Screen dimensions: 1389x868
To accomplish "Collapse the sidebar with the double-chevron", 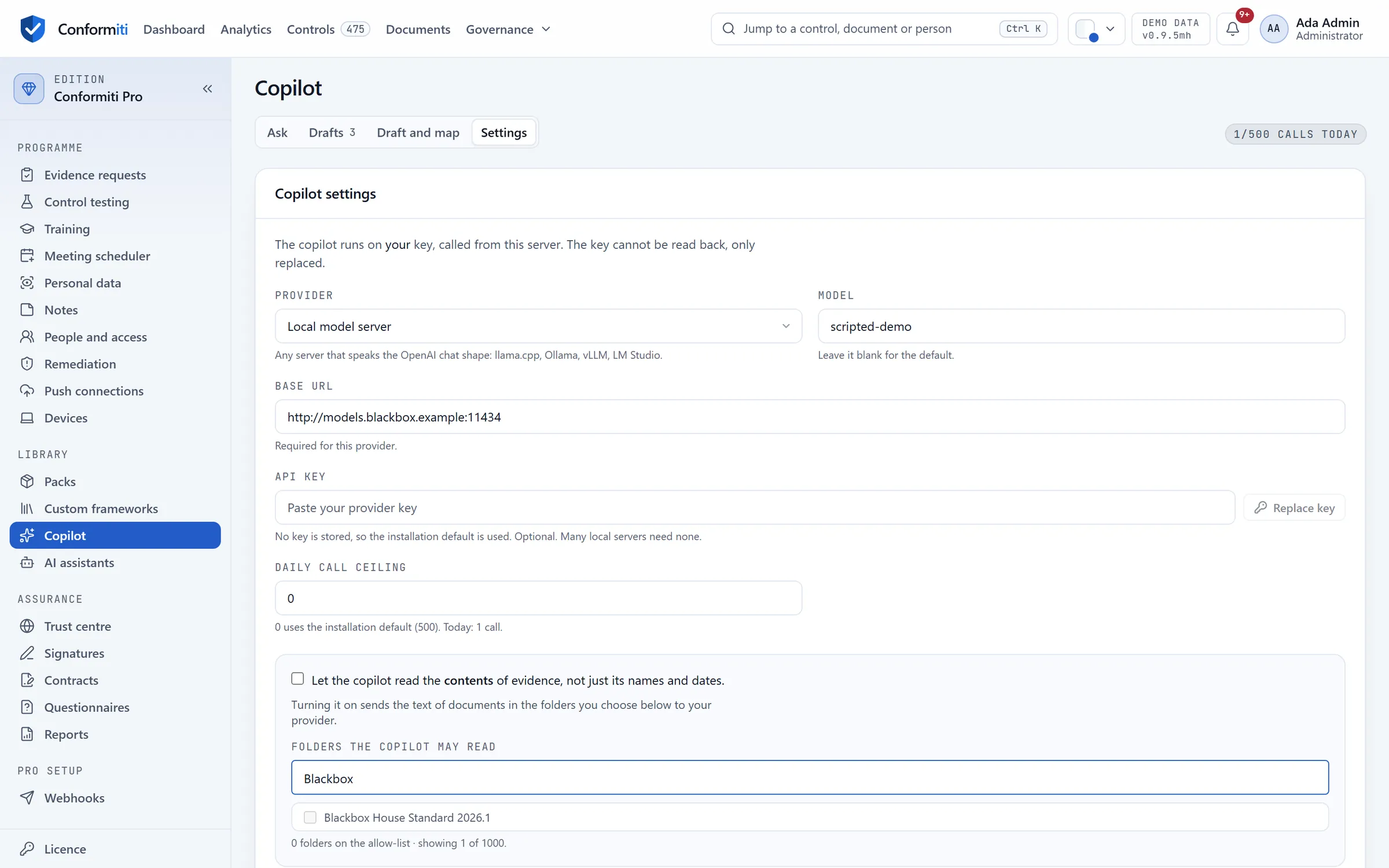I will point(207,89).
